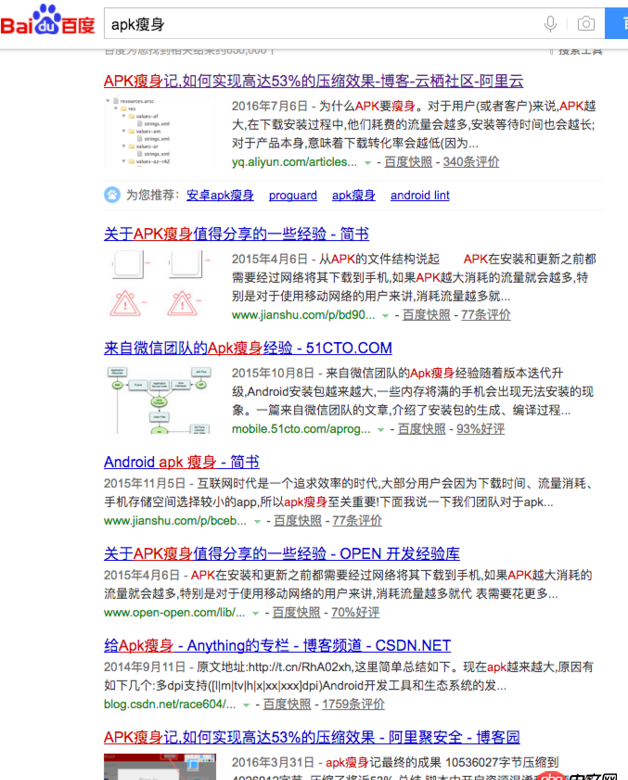Viewport: 628px width, 780px height.
Task: Open 340条评价 reviews link
Action: coord(471,162)
